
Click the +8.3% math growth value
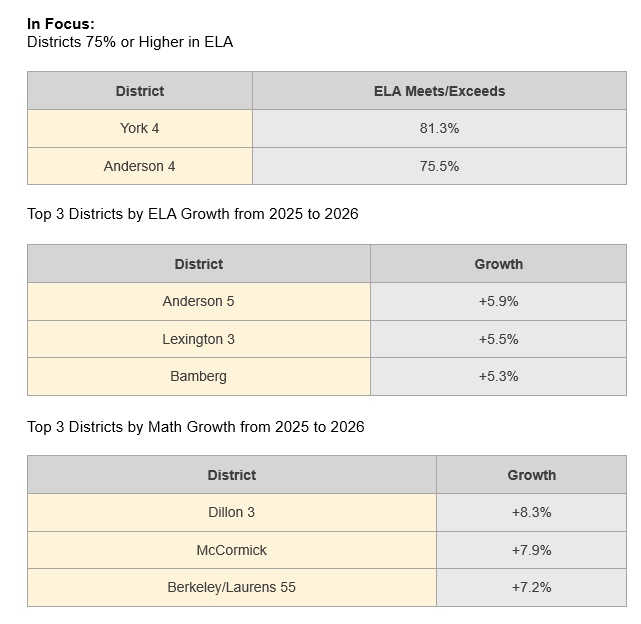(x=531, y=512)
